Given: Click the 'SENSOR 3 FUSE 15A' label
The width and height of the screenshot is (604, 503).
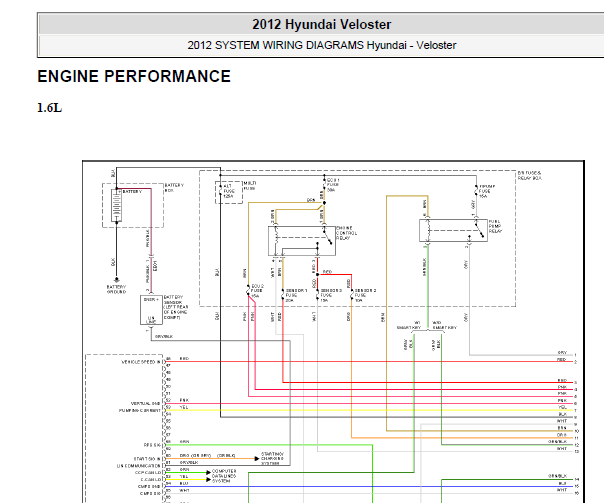Looking at the screenshot, I should click(331, 295).
